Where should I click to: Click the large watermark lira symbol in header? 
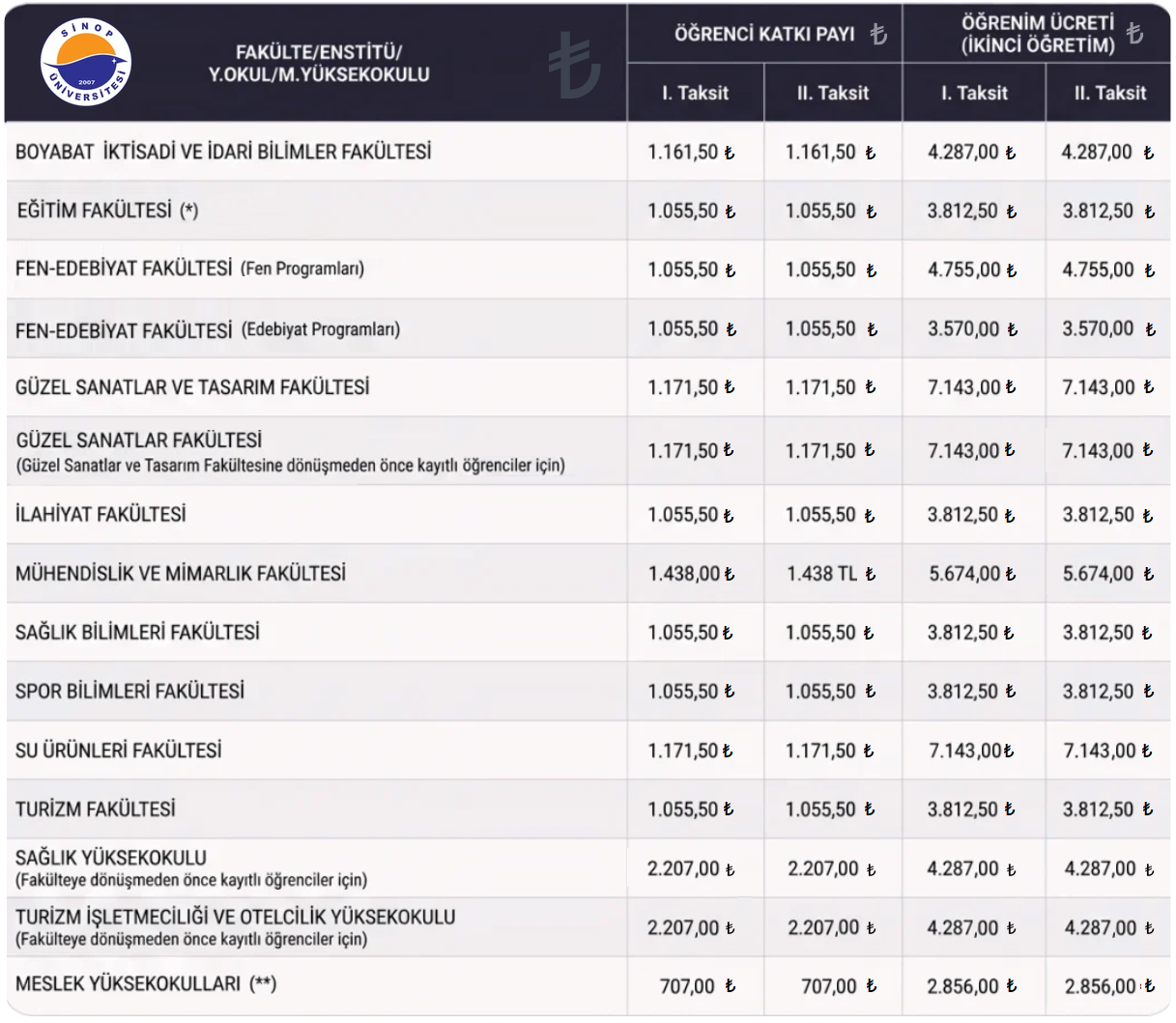tap(575, 65)
